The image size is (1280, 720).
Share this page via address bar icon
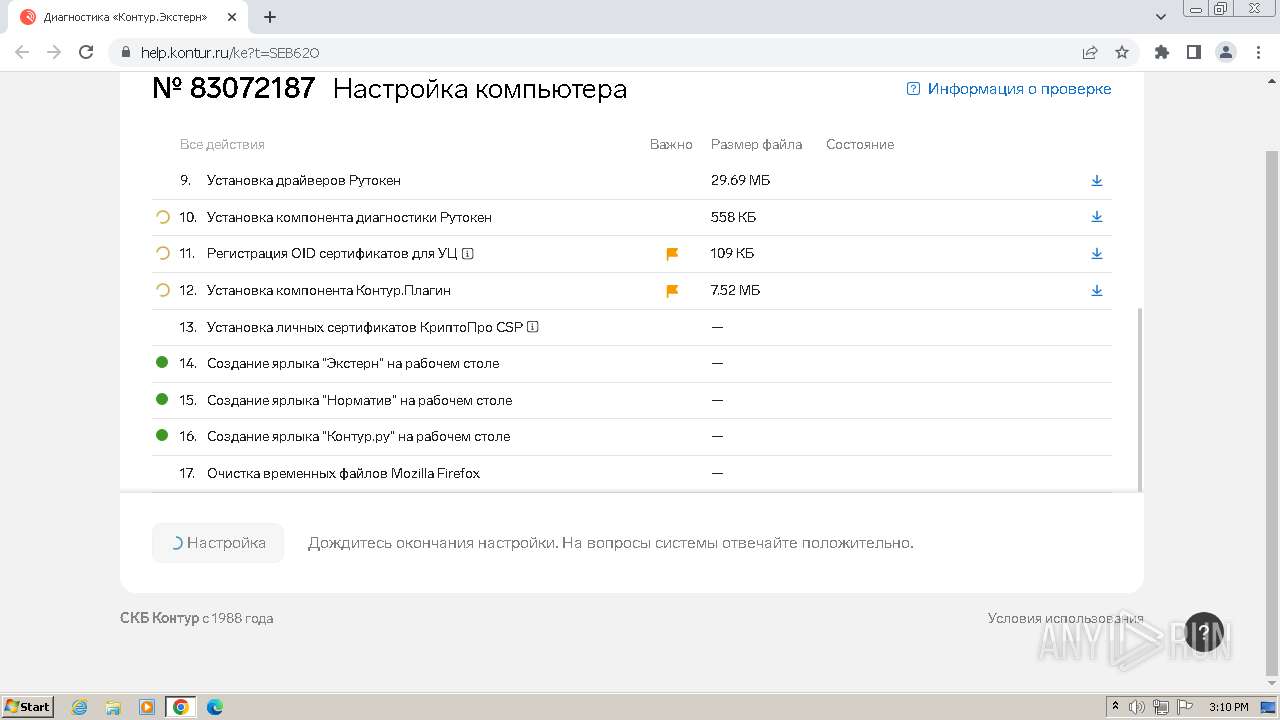tap(1090, 52)
